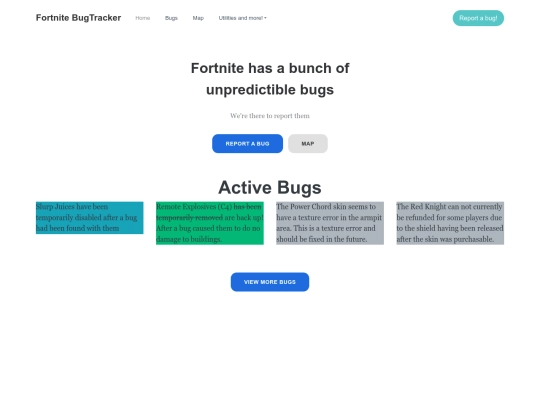Screen dimensions: 540x405
Task: Click the gray MAP button
Action: pyautogui.click(x=308, y=144)
